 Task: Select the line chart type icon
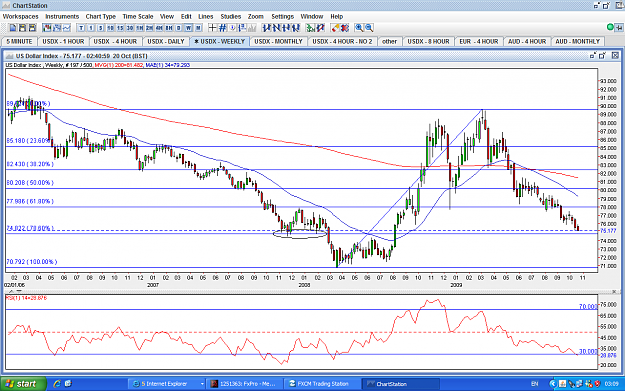click(x=66, y=28)
